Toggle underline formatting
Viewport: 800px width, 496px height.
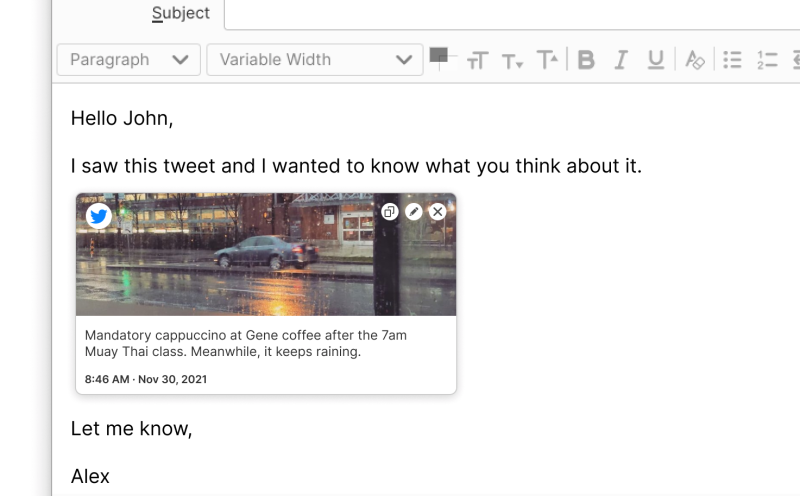pyautogui.click(x=655, y=60)
